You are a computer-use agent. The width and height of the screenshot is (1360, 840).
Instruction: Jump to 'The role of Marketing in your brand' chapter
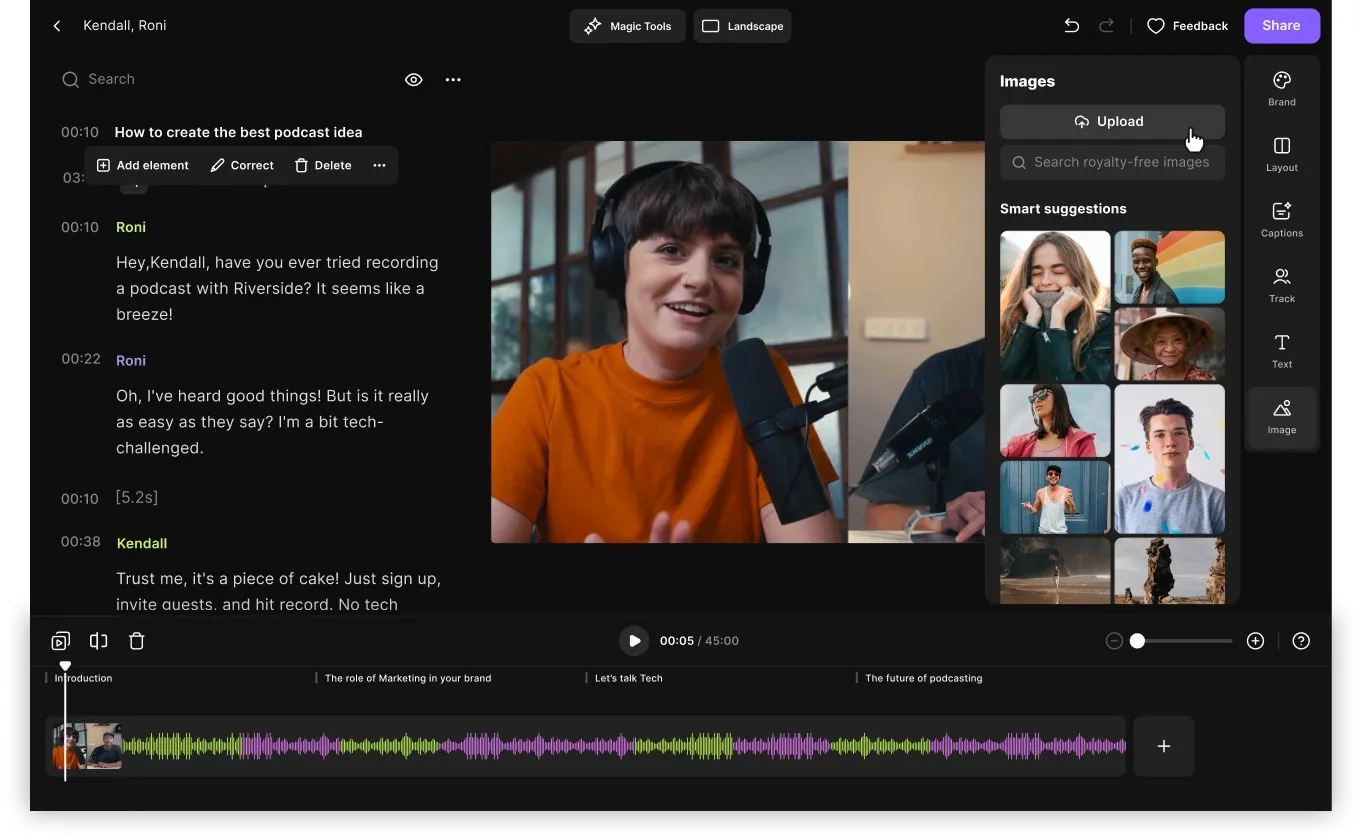[407, 678]
